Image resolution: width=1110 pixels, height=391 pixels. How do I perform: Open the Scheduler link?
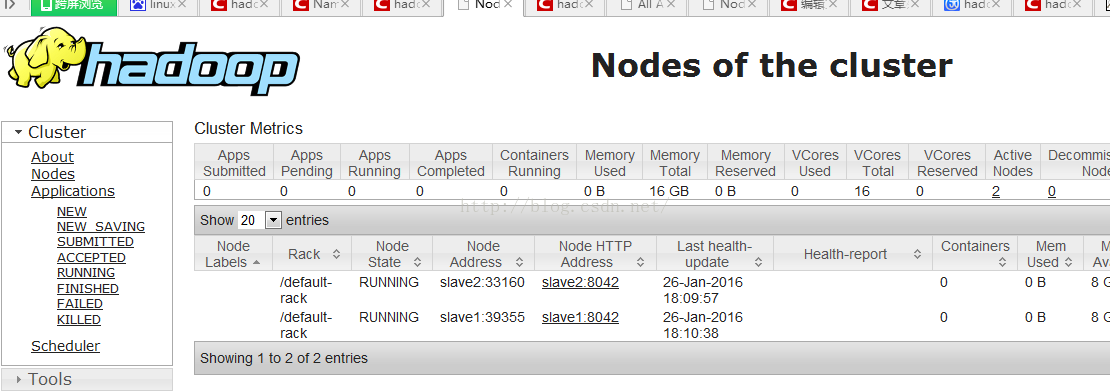[x=66, y=346]
